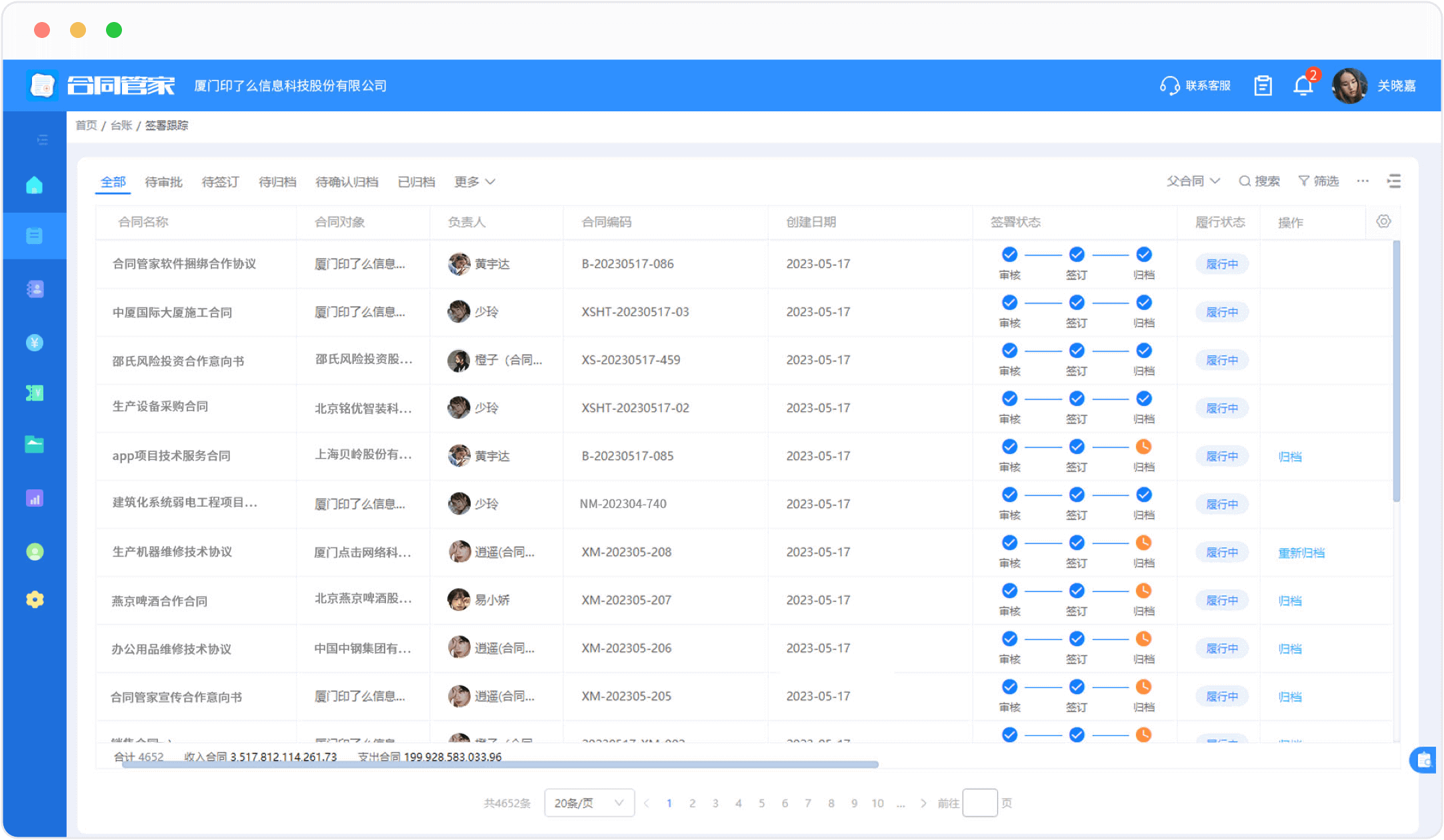The image size is (1444, 840).
Task: Select the 待确认归档 tab
Action: pos(347,182)
